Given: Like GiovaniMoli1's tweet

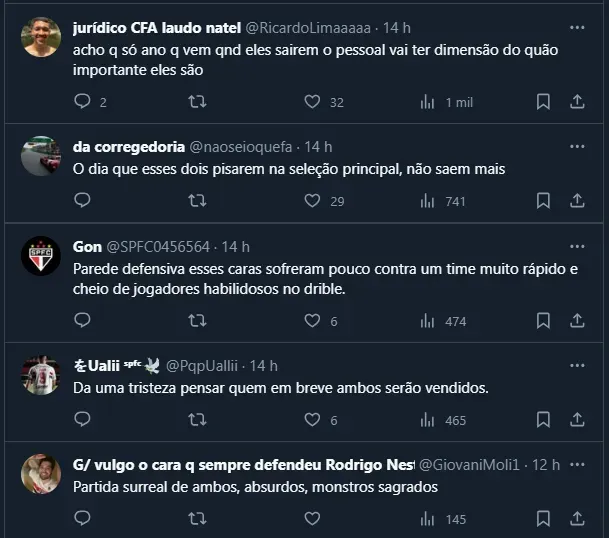Looking at the screenshot, I should pyautogui.click(x=312, y=519).
